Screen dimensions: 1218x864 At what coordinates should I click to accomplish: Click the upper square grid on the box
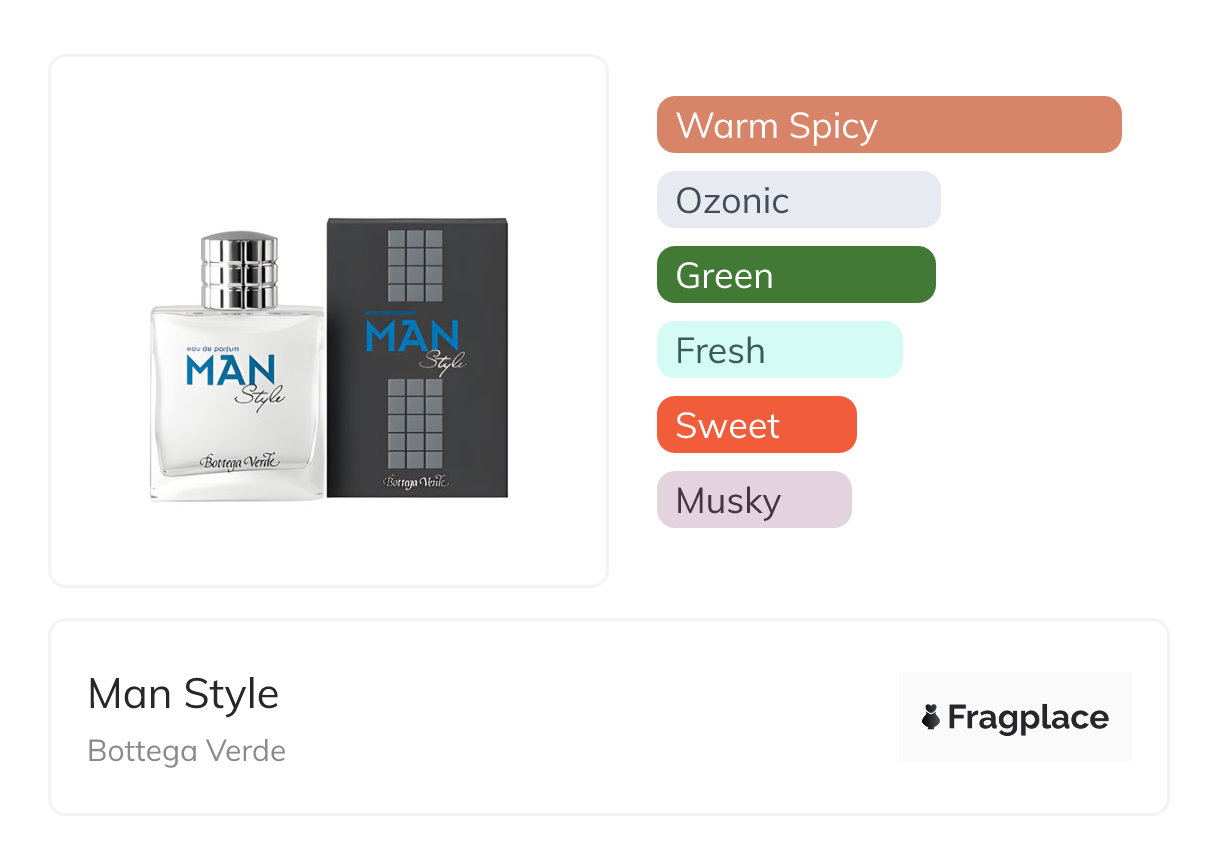[x=416, y=266]
